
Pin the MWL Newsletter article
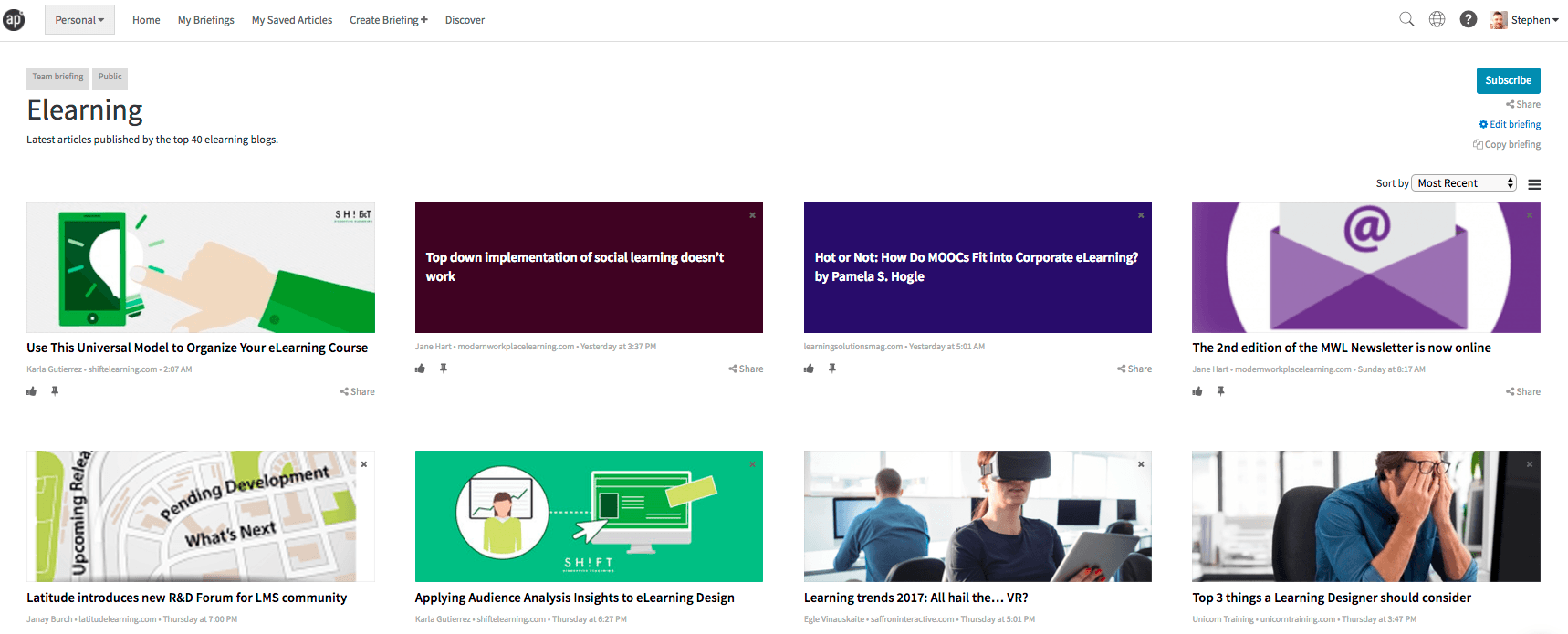pyautogui.click(x=1221, y=391)
